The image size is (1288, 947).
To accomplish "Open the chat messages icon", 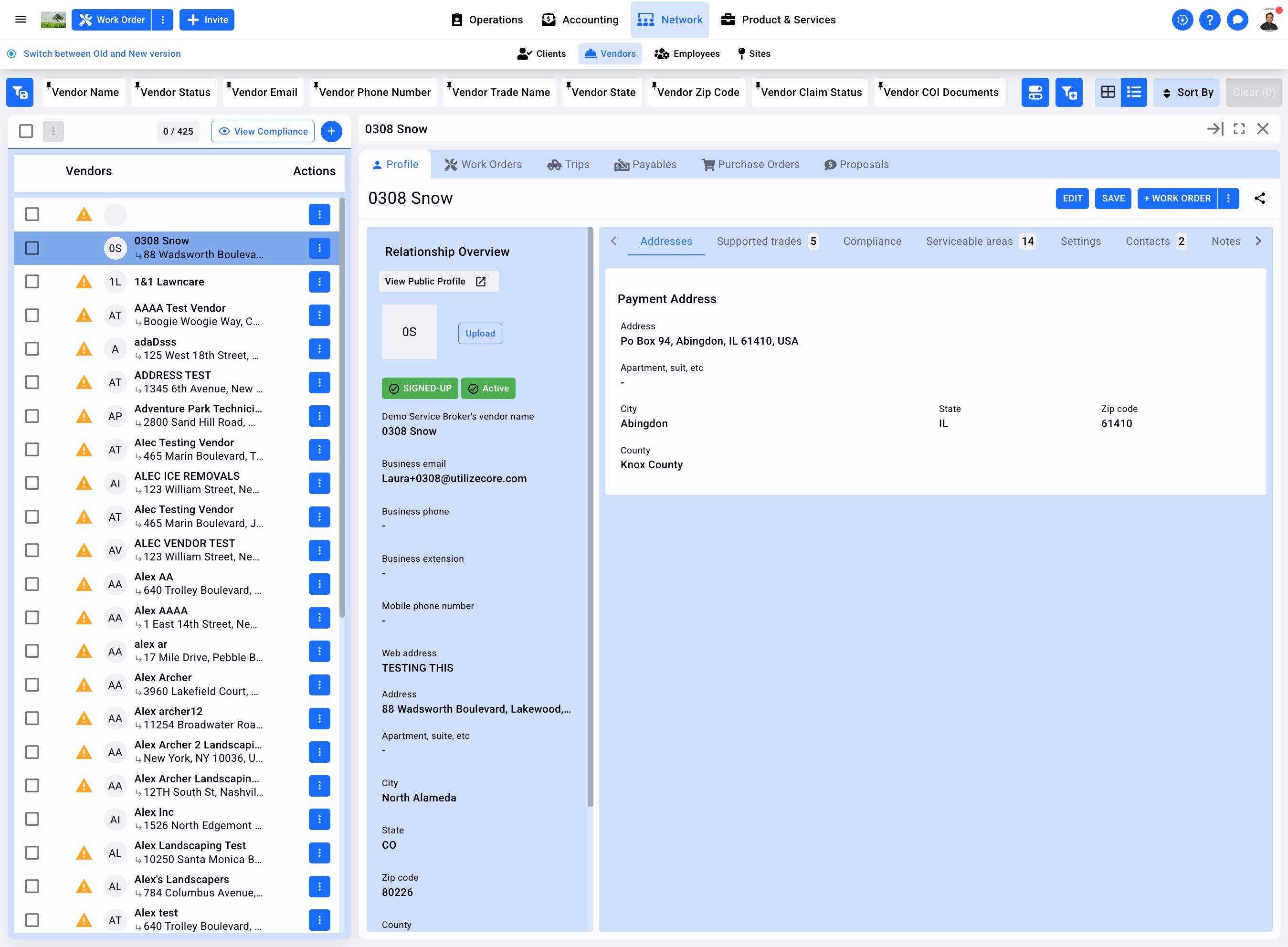I will point(1237,20).
